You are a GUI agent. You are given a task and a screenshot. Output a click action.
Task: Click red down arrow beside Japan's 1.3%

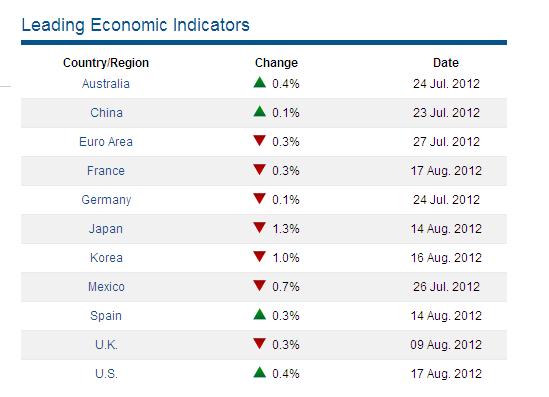(x=259, y=228)
